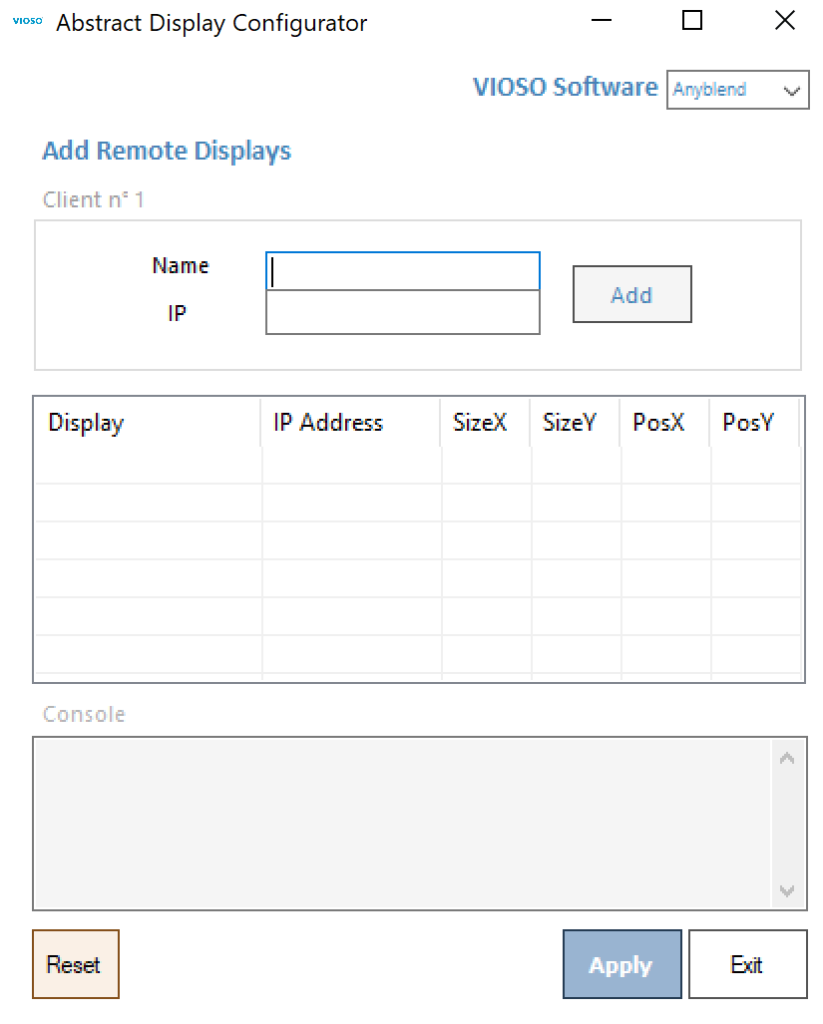Click the VIOSO Software label
The width and height of the screenshot is (823, 1024).
565,87
